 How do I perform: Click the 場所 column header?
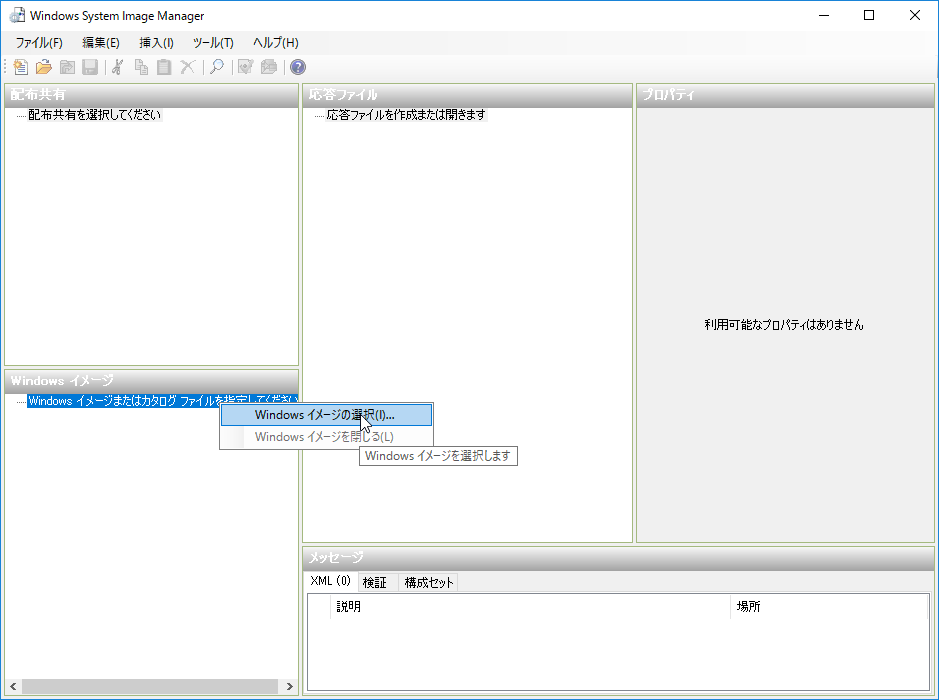coord(829,607)
